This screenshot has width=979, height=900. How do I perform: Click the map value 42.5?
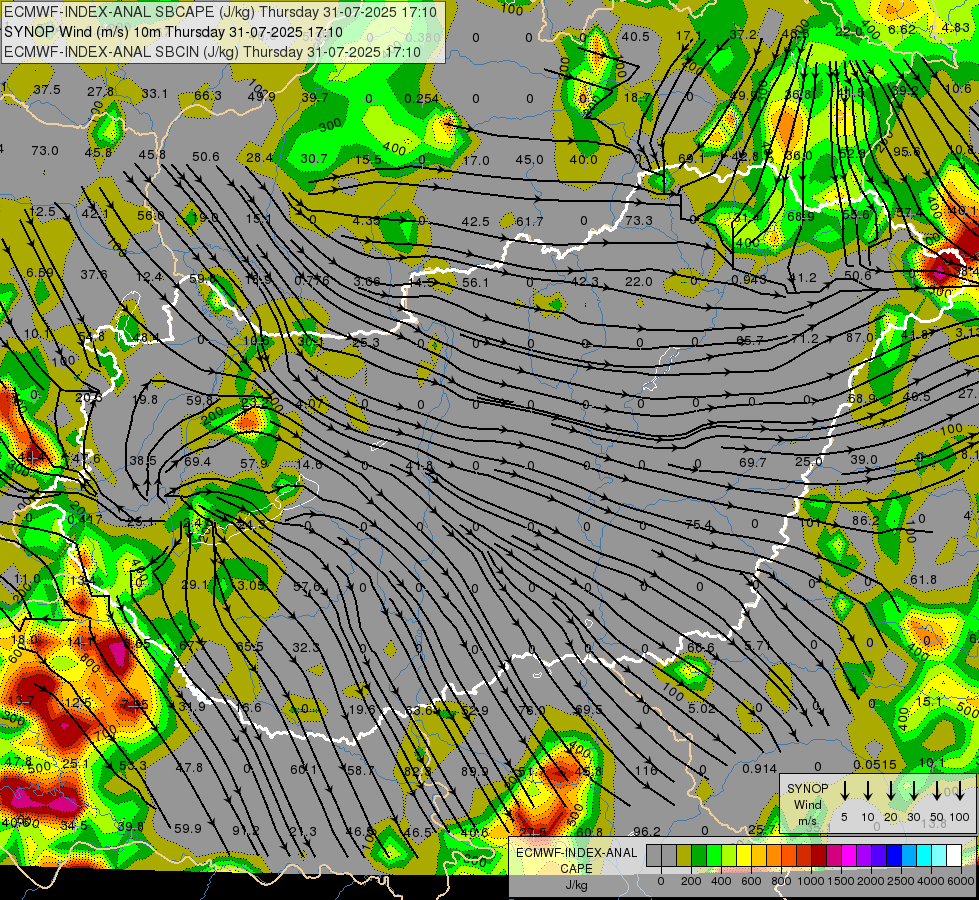476,221
